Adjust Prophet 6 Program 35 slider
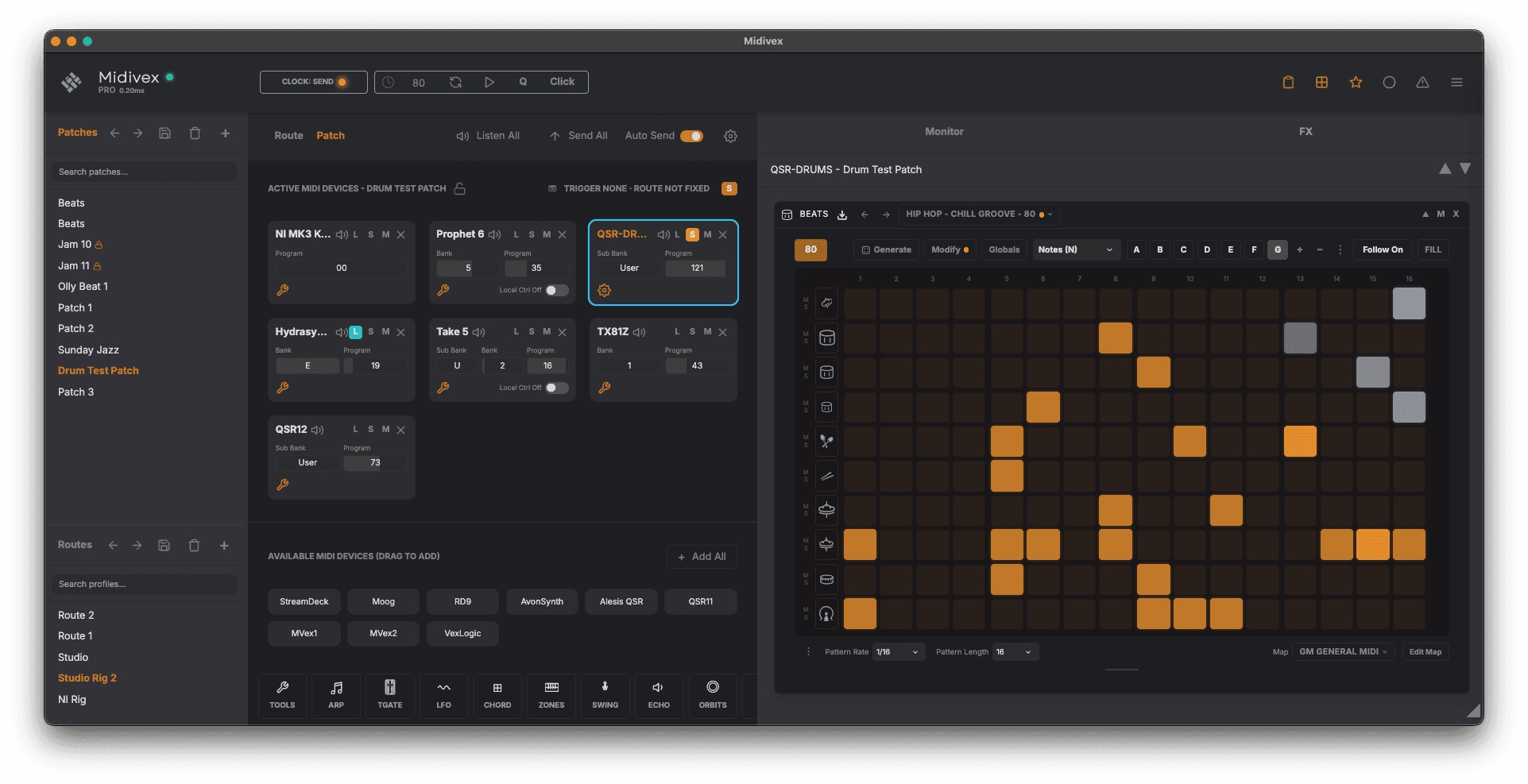The height and width of the screenshot is (784, 1528). (x=536, y=268)
